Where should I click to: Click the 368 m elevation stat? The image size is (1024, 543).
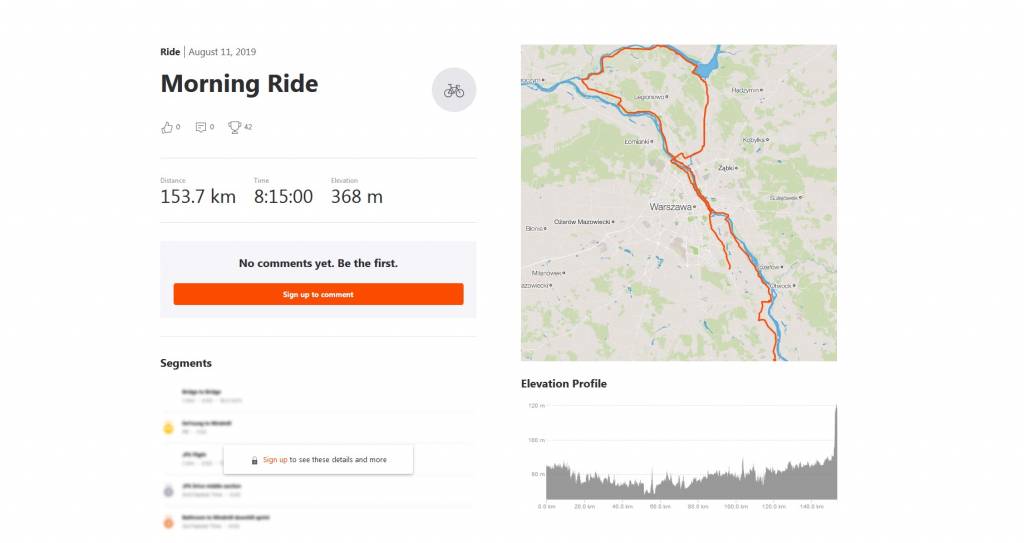pyautogui.click(x=357, y=197)
